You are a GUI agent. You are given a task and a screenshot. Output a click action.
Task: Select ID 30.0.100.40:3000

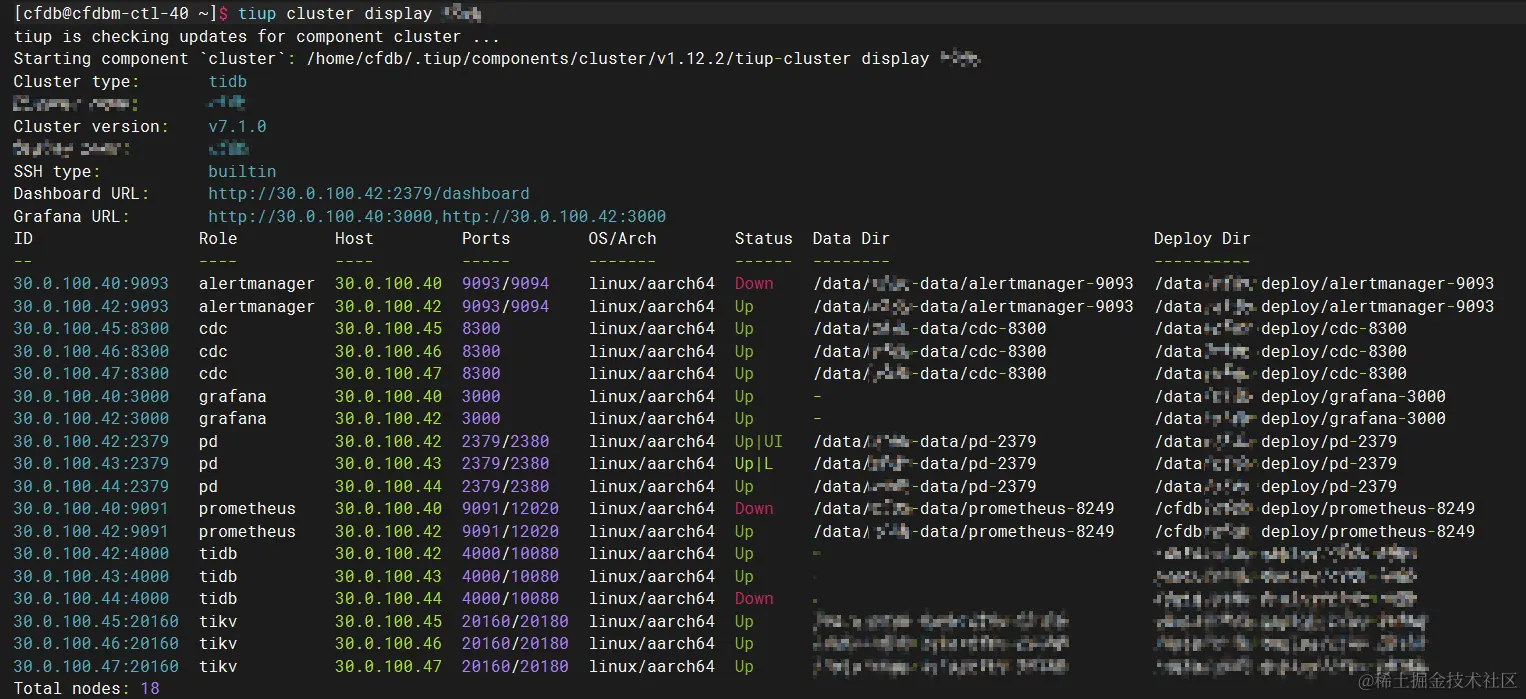[91, 396]
